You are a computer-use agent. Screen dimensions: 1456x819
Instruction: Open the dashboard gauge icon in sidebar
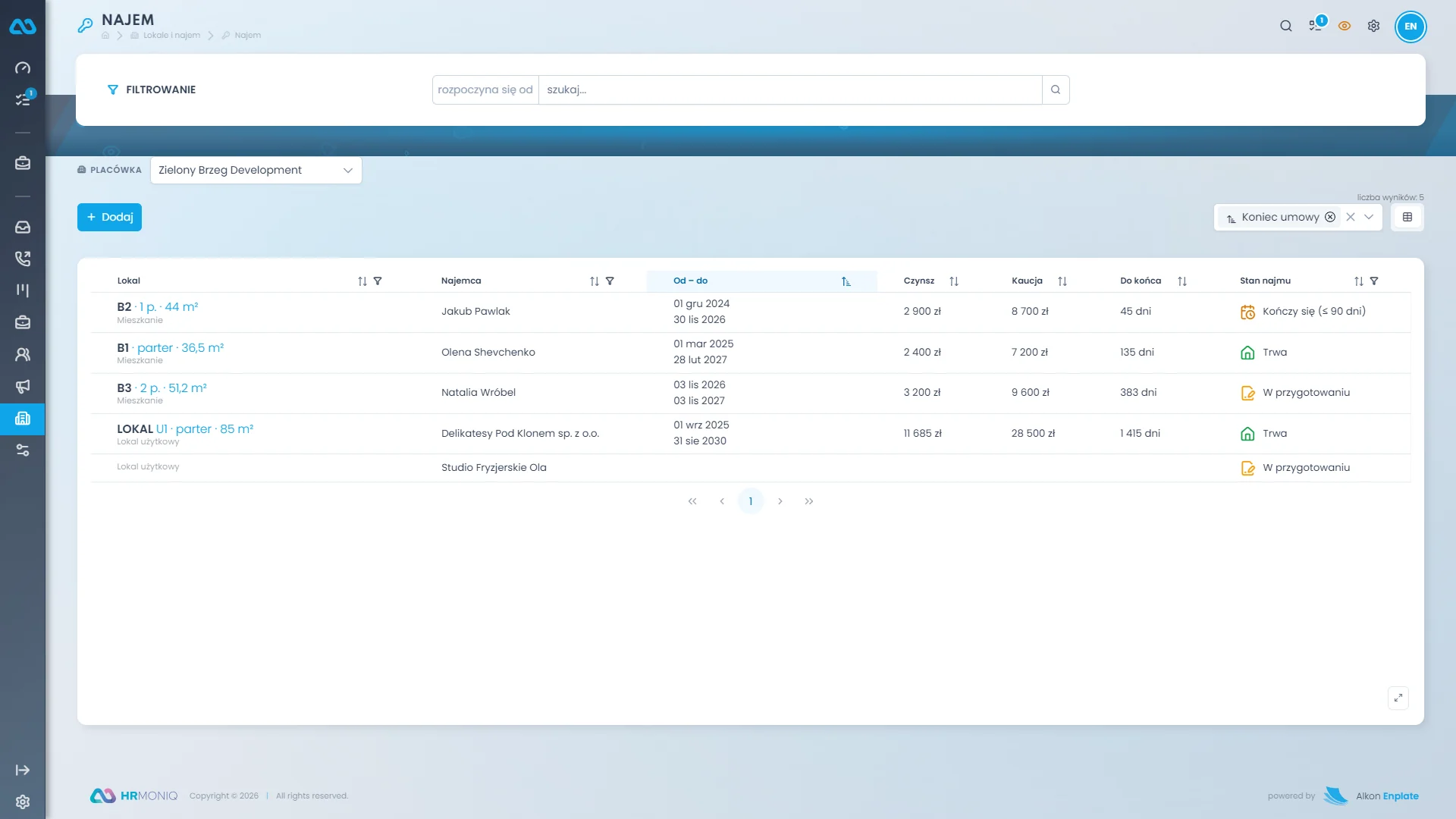point(23,68)
